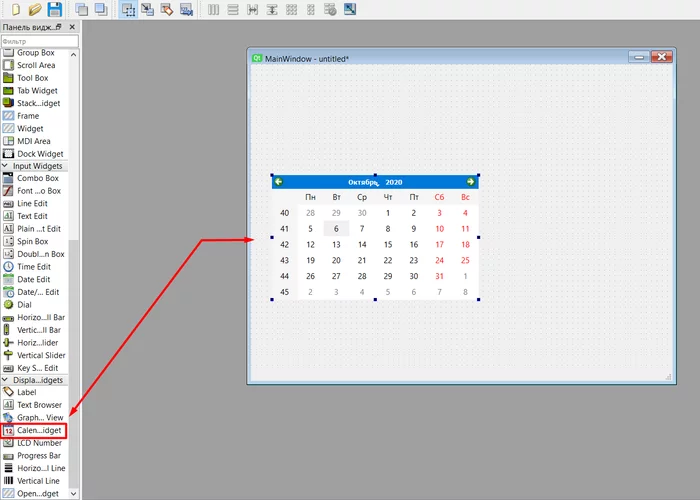Apply Lay Out Vertically from toolbar

233,9
